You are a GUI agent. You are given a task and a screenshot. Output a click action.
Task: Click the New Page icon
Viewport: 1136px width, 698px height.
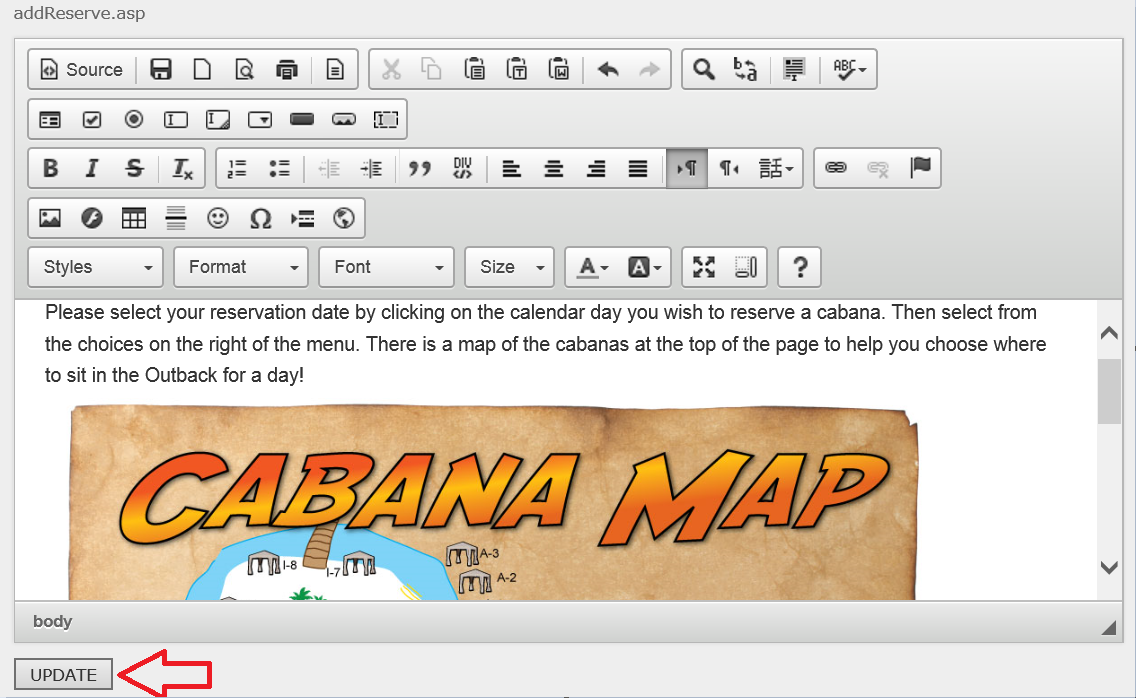tap(202, 70)
